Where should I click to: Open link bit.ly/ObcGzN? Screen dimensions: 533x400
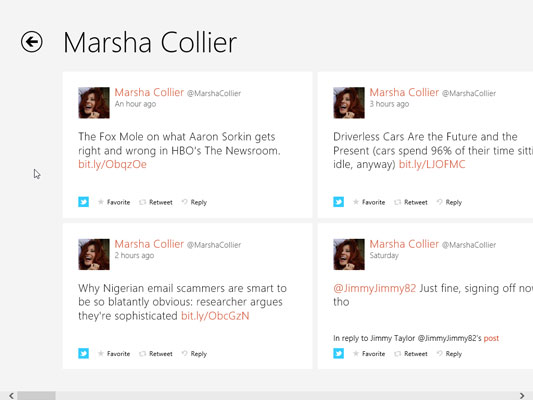[215, 316]
